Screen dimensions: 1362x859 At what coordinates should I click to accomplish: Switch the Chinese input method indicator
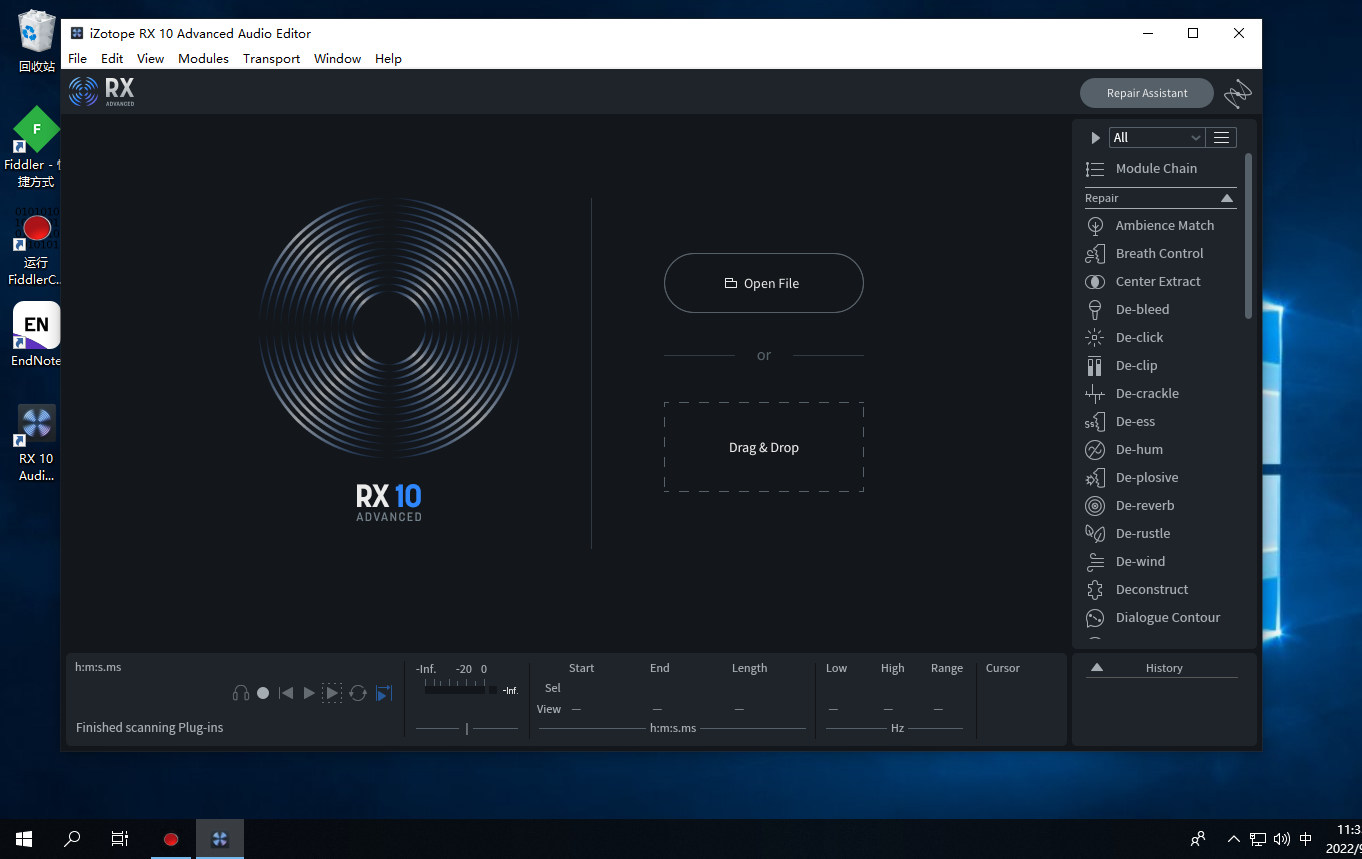pos(1305,839)
